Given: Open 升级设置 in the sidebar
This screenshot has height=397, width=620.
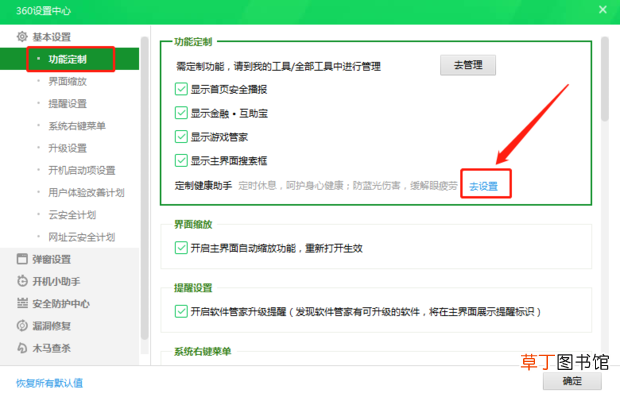Looking at the screenshot, I should (x=67, y=148).
